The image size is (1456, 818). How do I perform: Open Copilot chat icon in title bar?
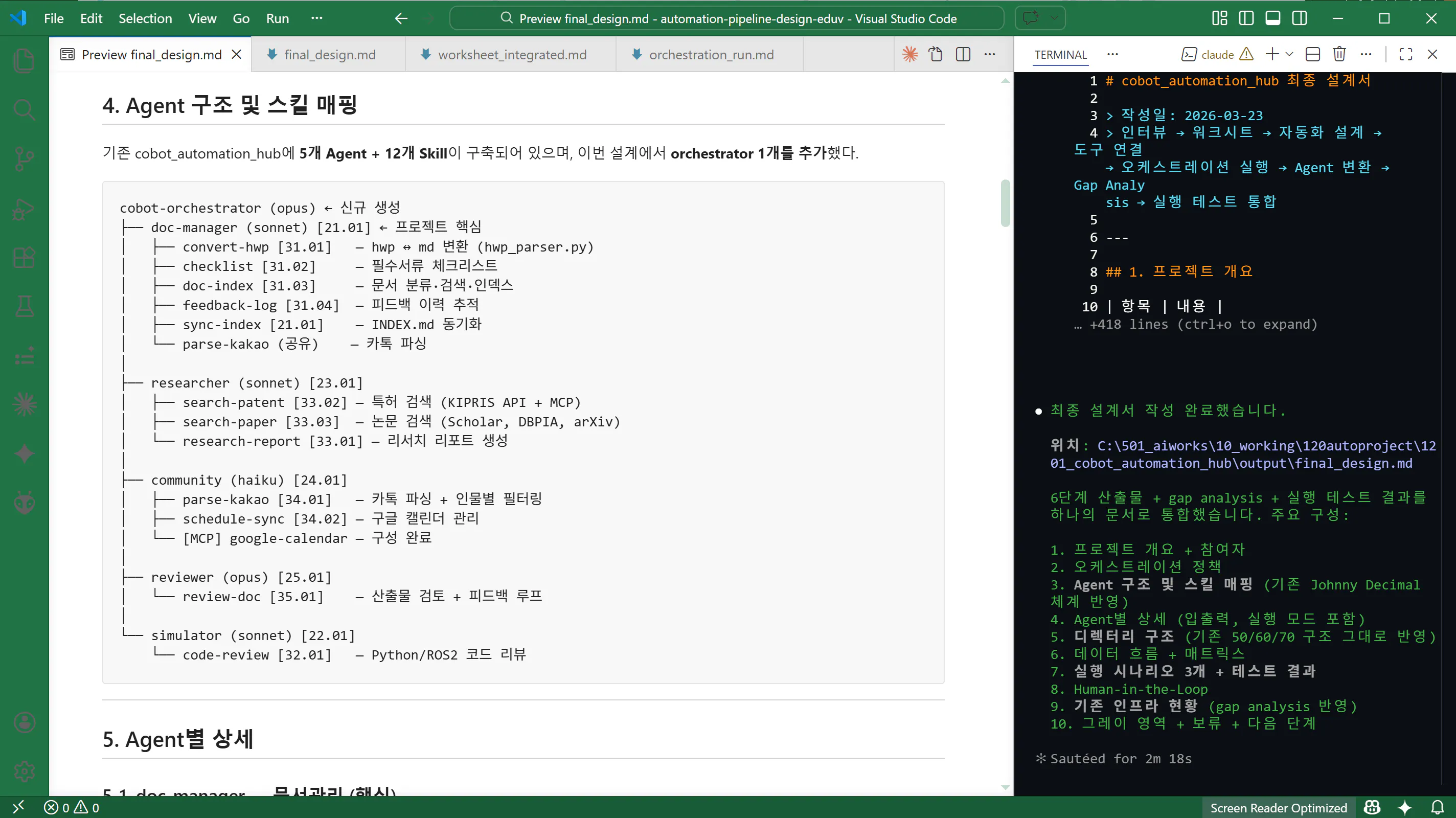[x=1030, y=18]
